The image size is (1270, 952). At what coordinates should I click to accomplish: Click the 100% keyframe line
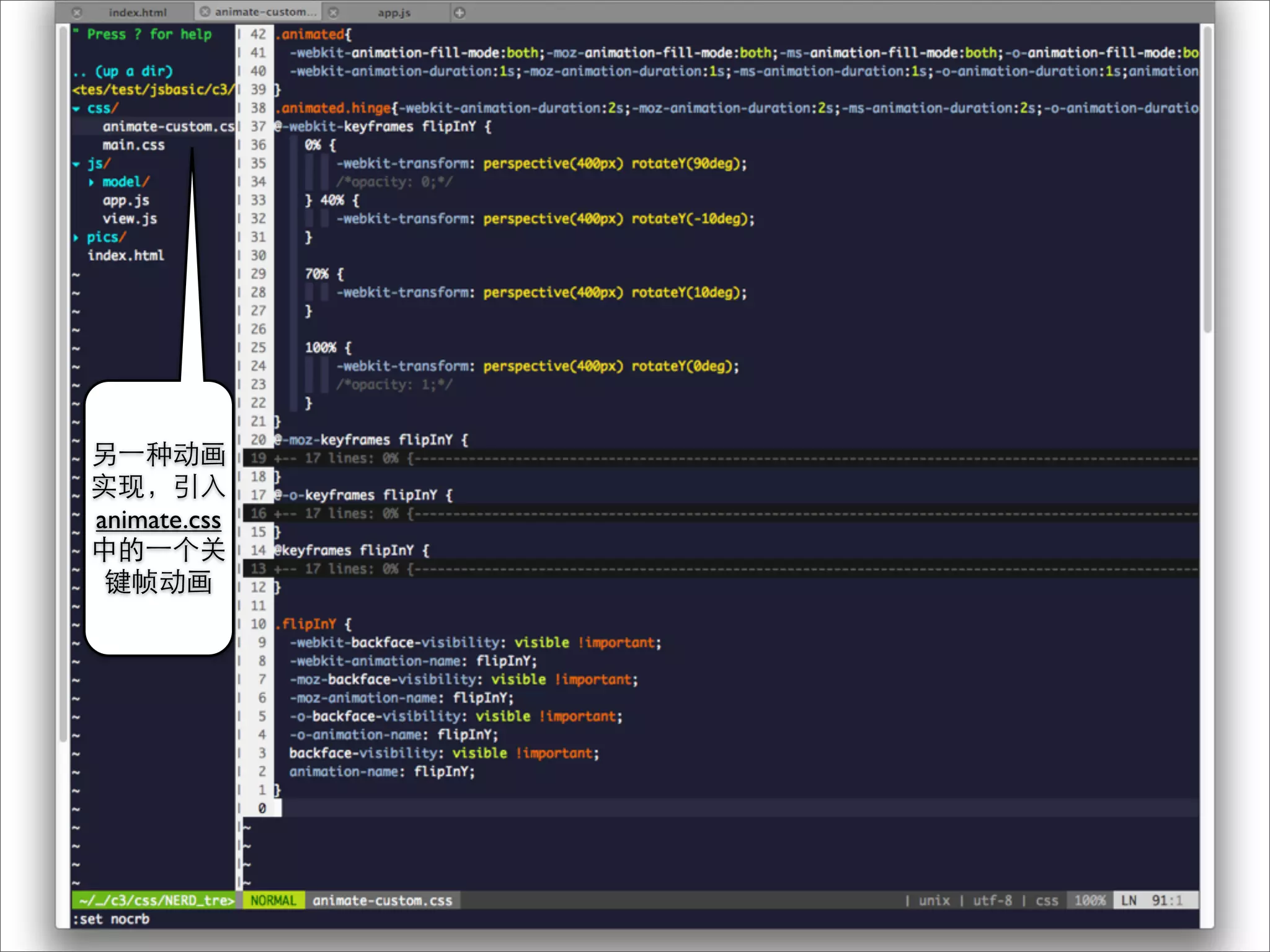(x=328, y=348)
